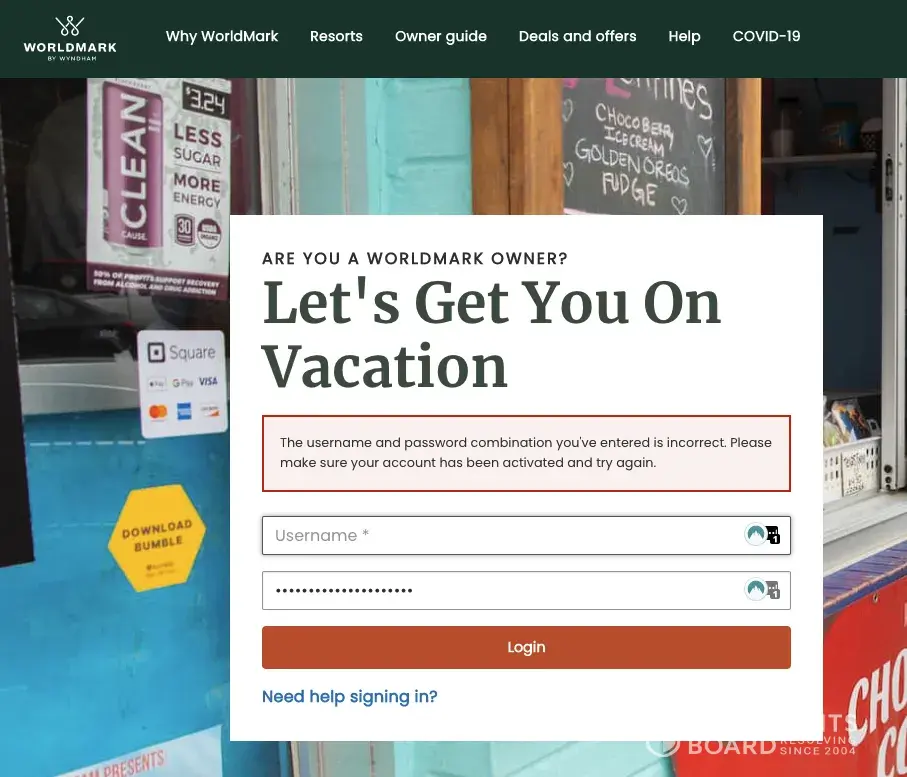Open Deals and offers in navigation
This screenshot has width=907, height=777.
(x=577, y=36)
